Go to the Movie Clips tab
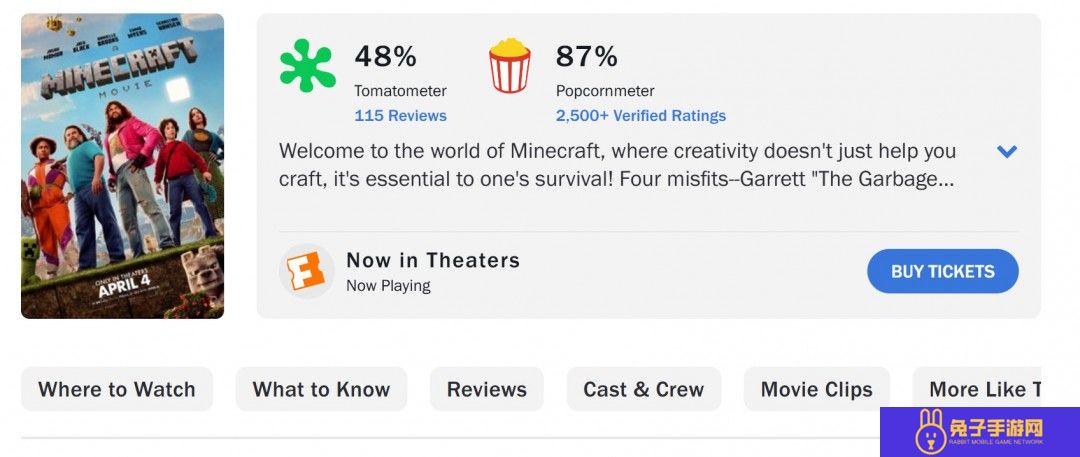Viewport: 1080px width, 457px height. (x=816, y=389)
